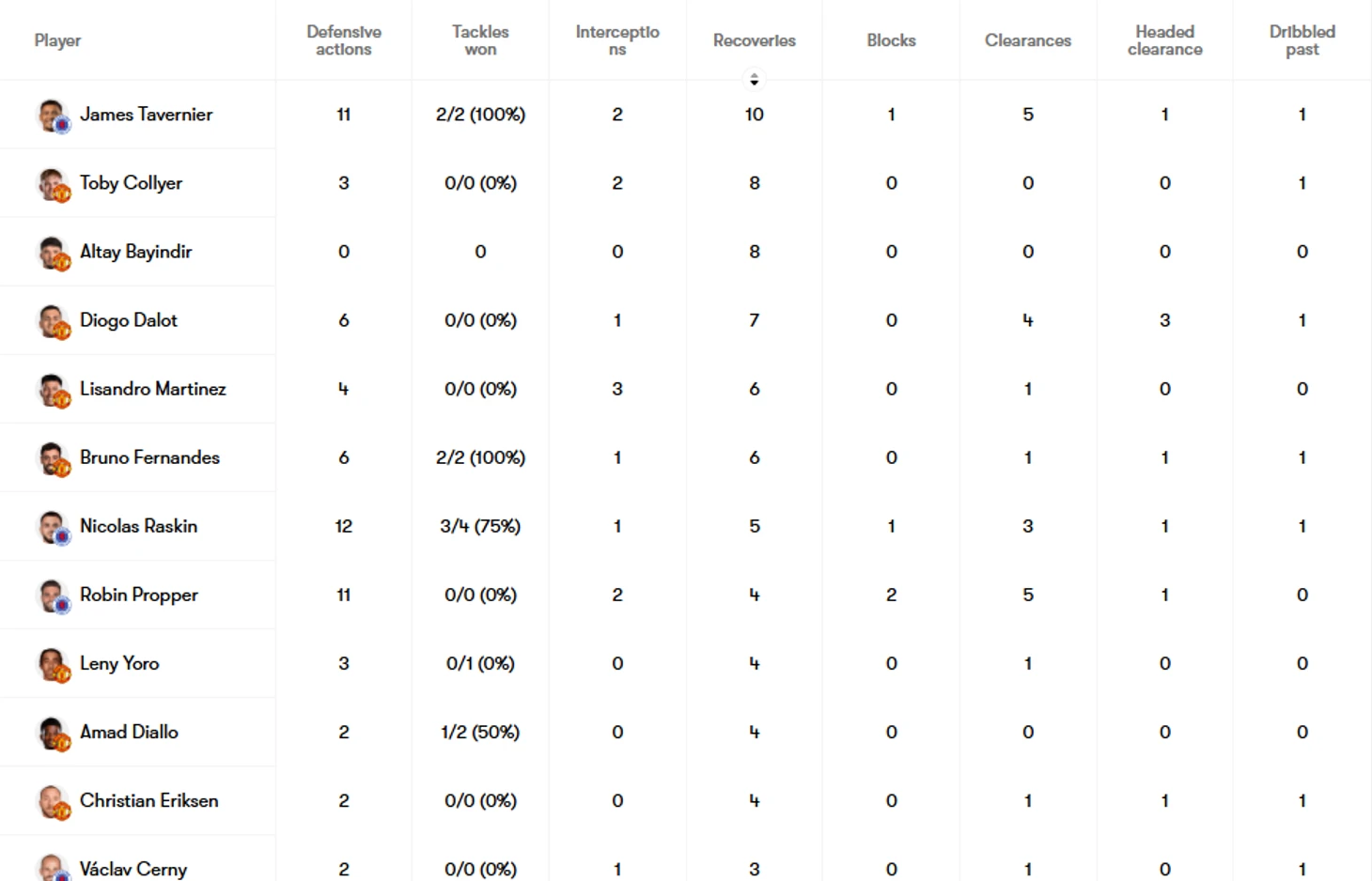This screenshot has width=1372, height=881.
Task: Open Christian Eriksen player link
Action: point(148,800)
